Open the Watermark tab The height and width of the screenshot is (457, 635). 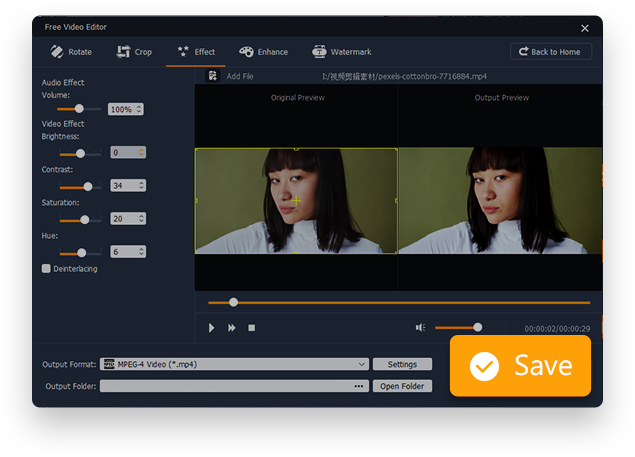pos(341,52)
